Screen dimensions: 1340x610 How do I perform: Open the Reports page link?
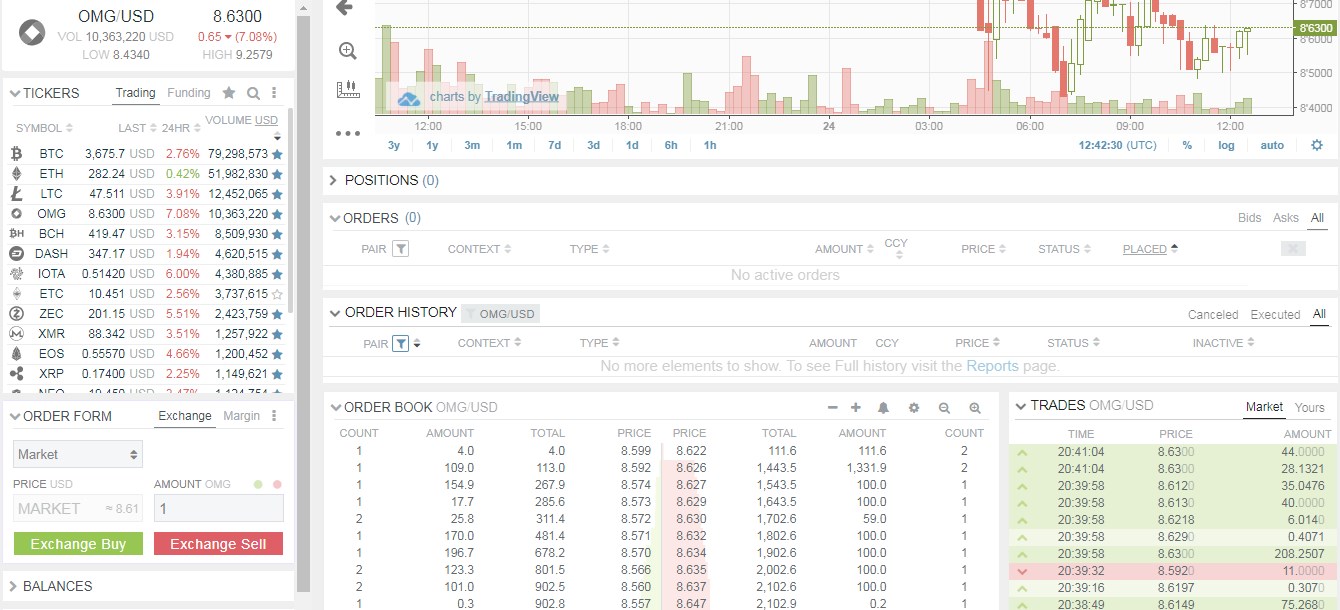(x=992, y=366)
